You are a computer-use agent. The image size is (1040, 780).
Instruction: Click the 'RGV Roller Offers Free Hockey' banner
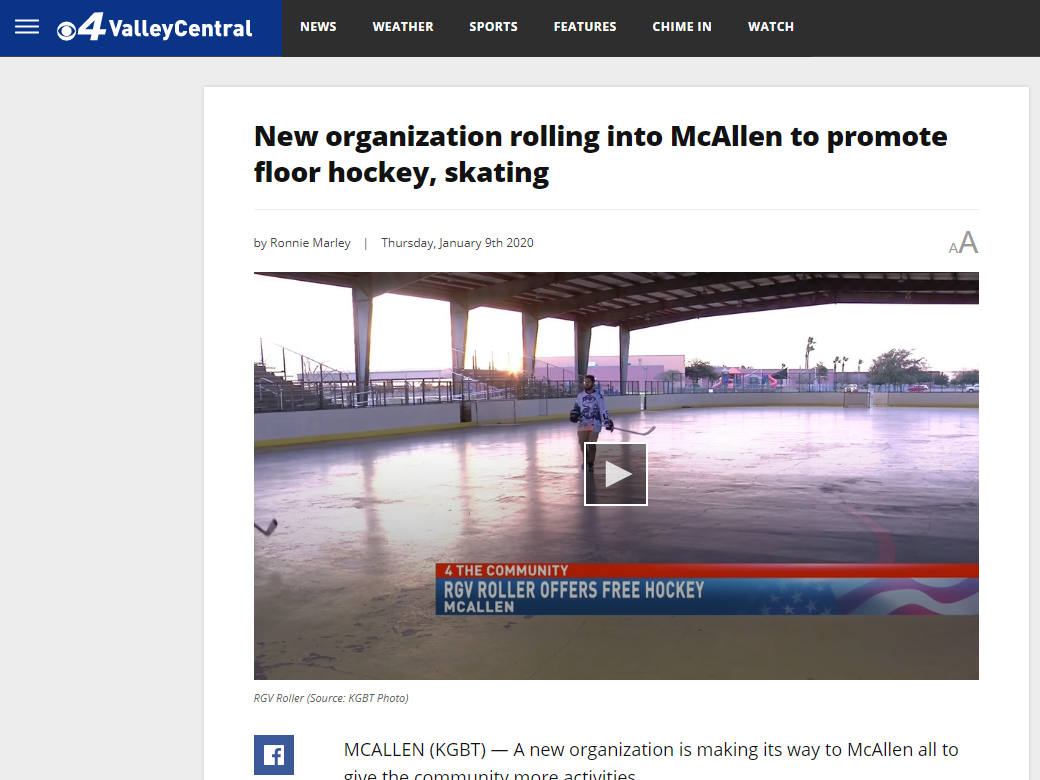coord(574,590)
